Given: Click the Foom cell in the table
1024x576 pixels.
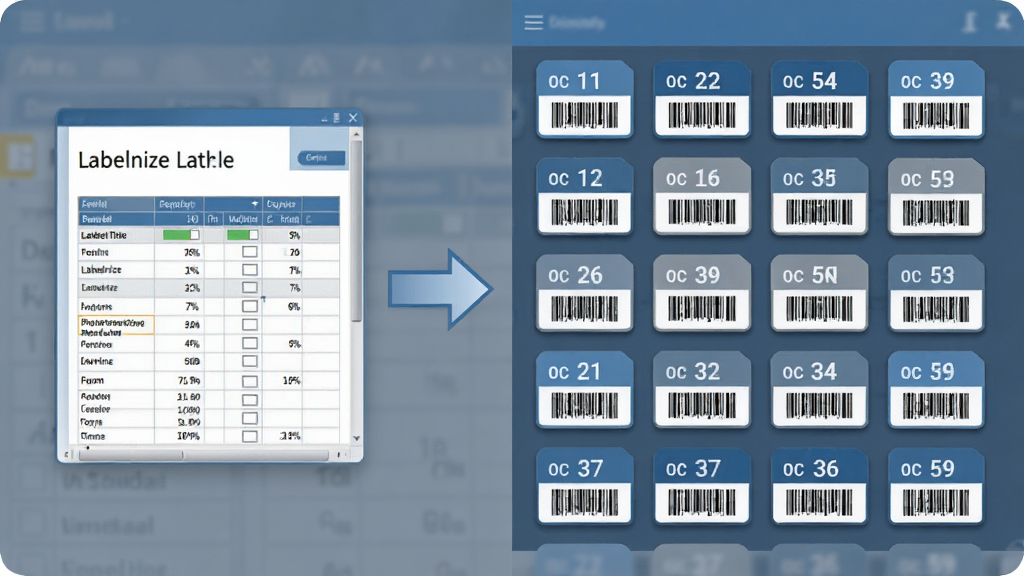Looking at the screenshot, I should click(x=116, y=380).
